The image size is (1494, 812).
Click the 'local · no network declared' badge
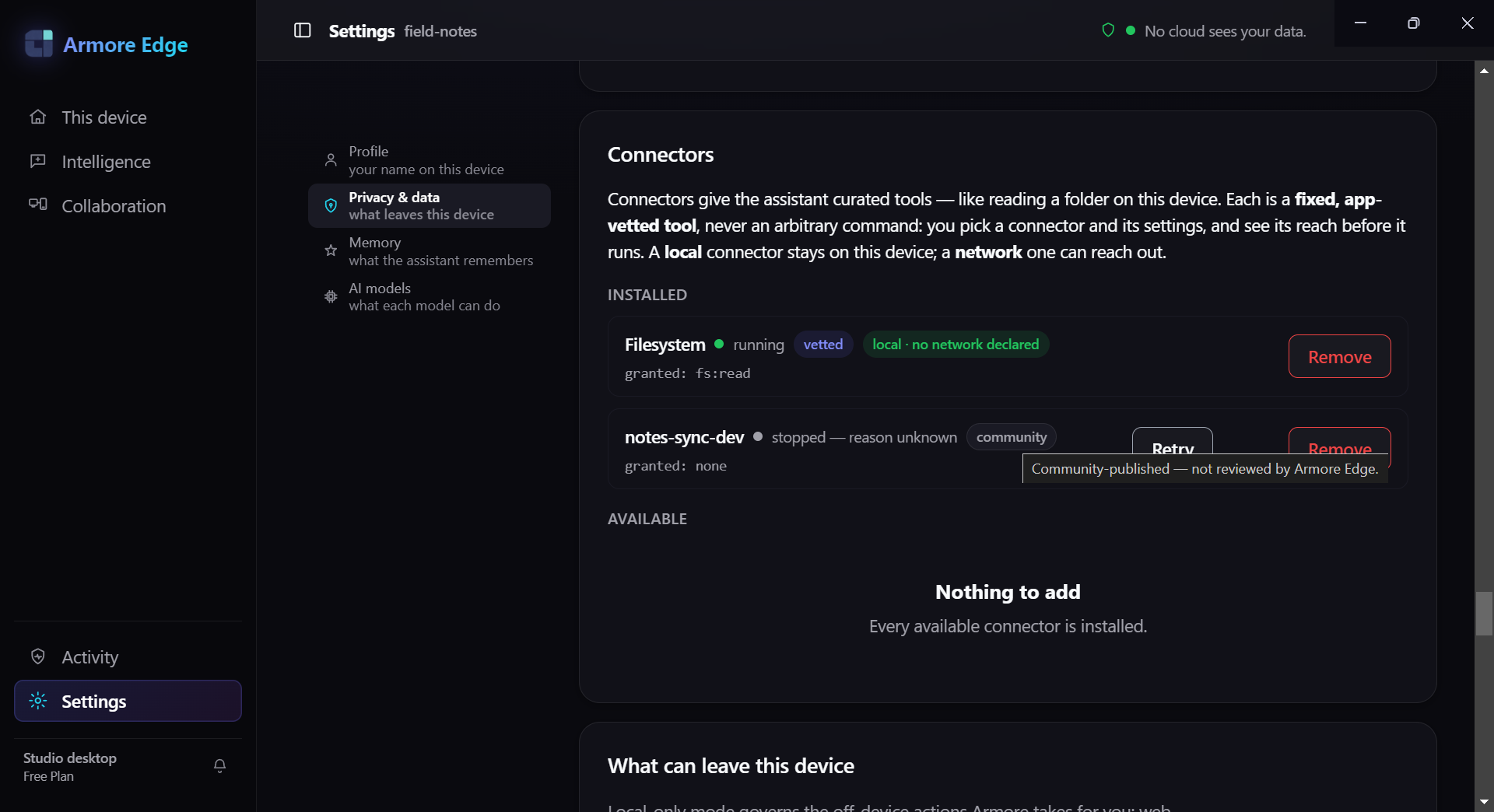(x=956, y=345)
